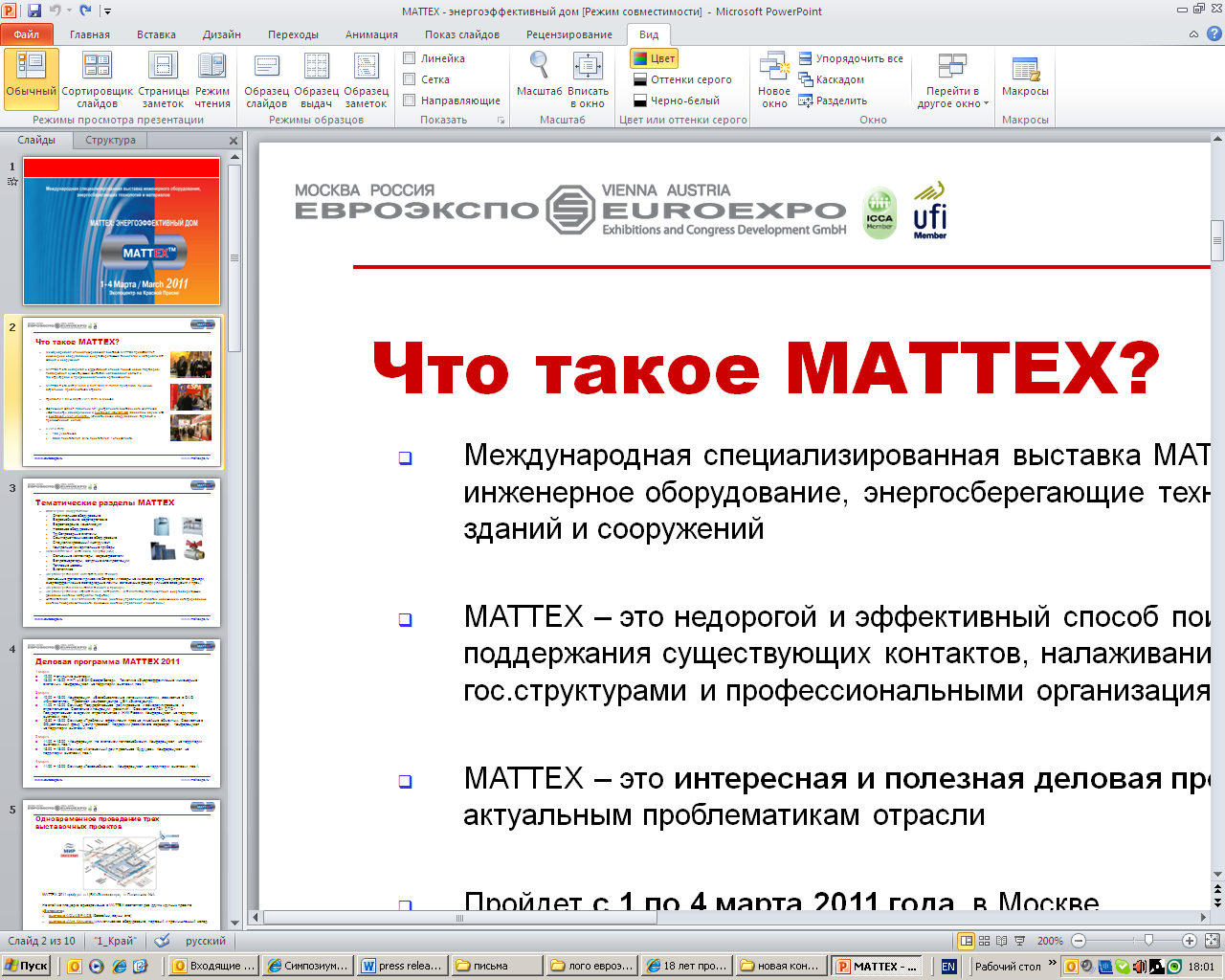Open Notes Master (Образец заметок)

pyautogui.click(x=366, y=79)
